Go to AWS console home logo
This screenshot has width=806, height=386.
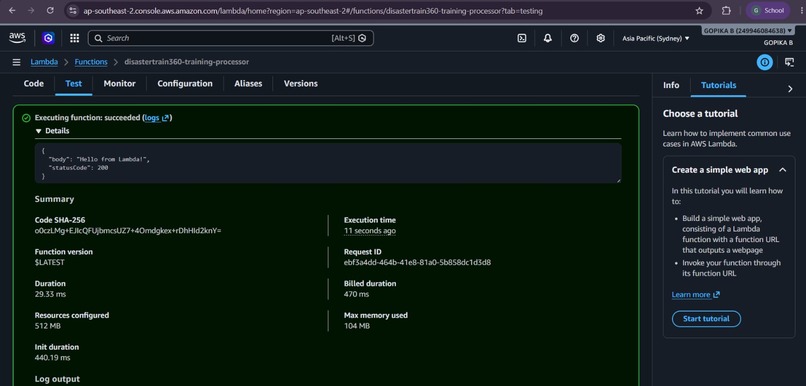click(17, 38)
